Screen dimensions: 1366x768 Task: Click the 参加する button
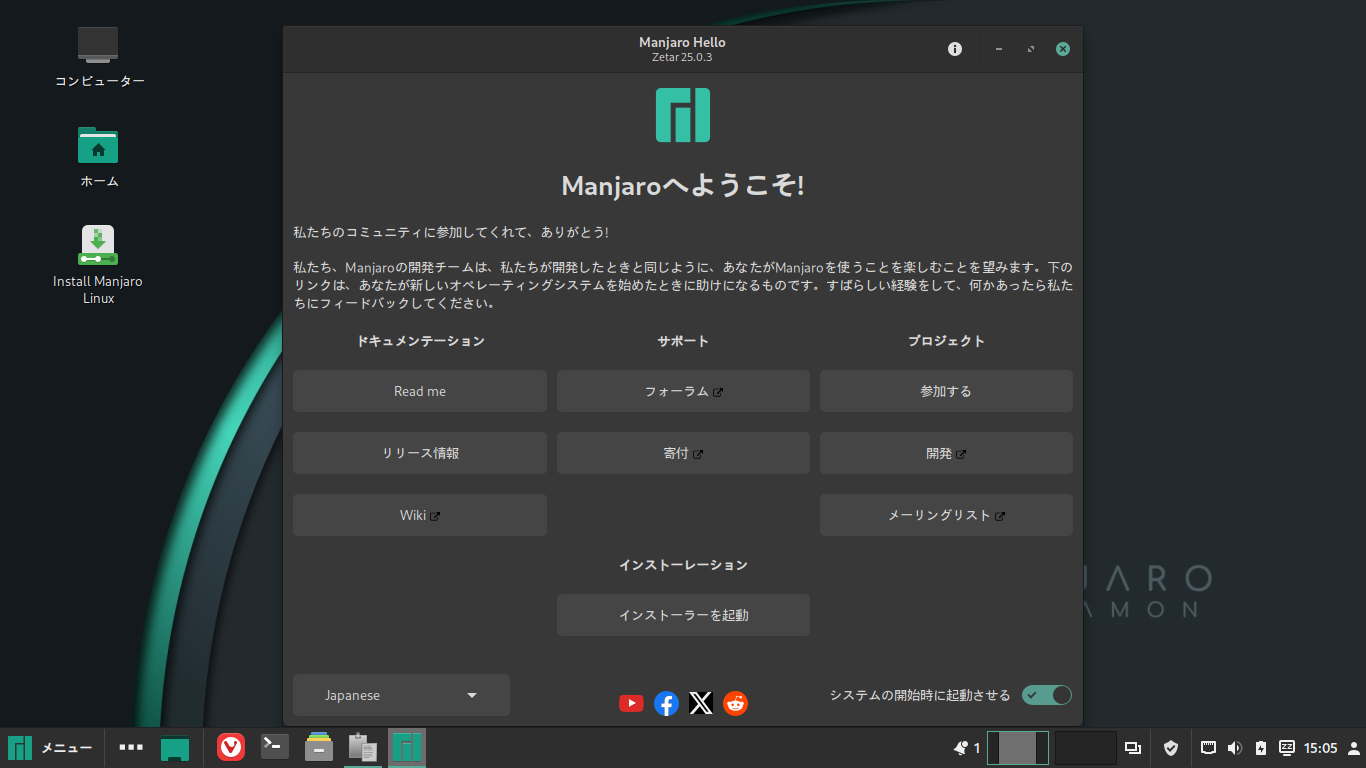946,391
